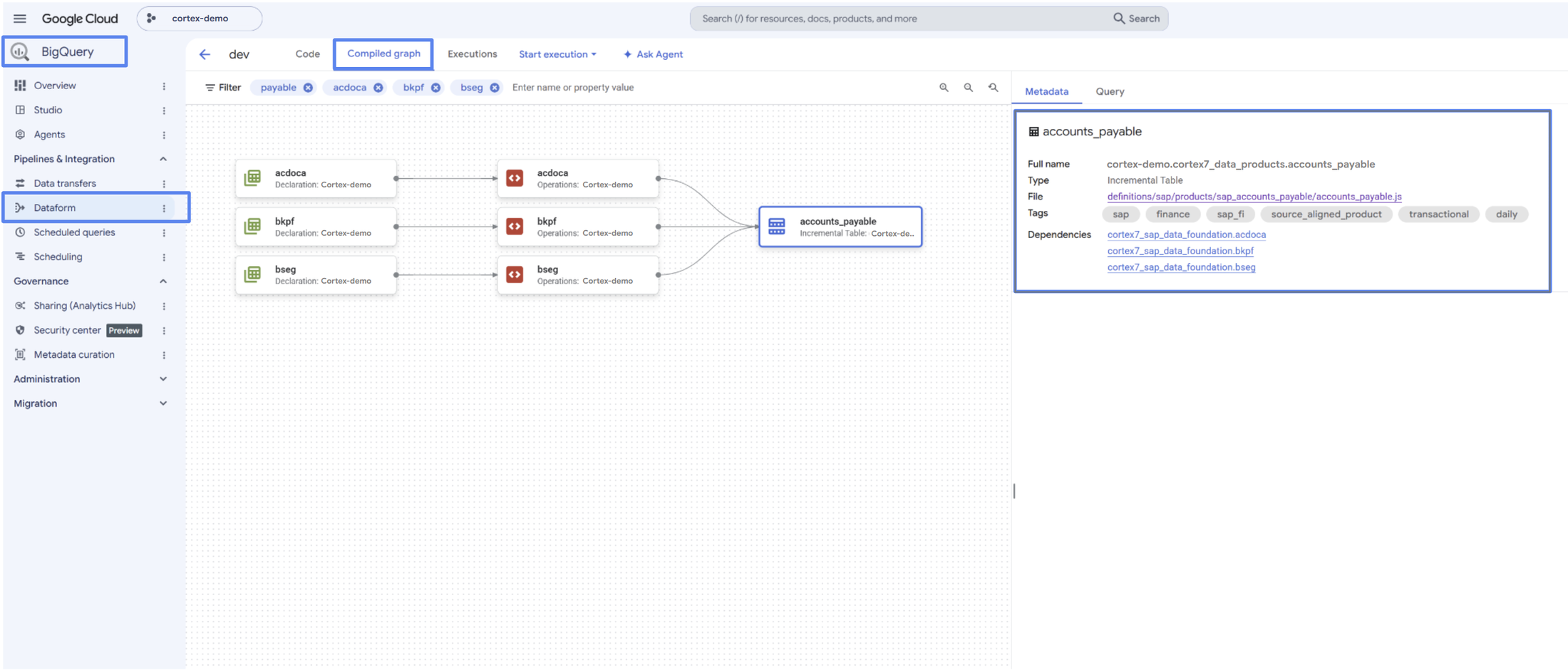Viewport: 1568px width, 670px height.
Task: Click the reset zoom graph icon
Action: pos(994,88)
